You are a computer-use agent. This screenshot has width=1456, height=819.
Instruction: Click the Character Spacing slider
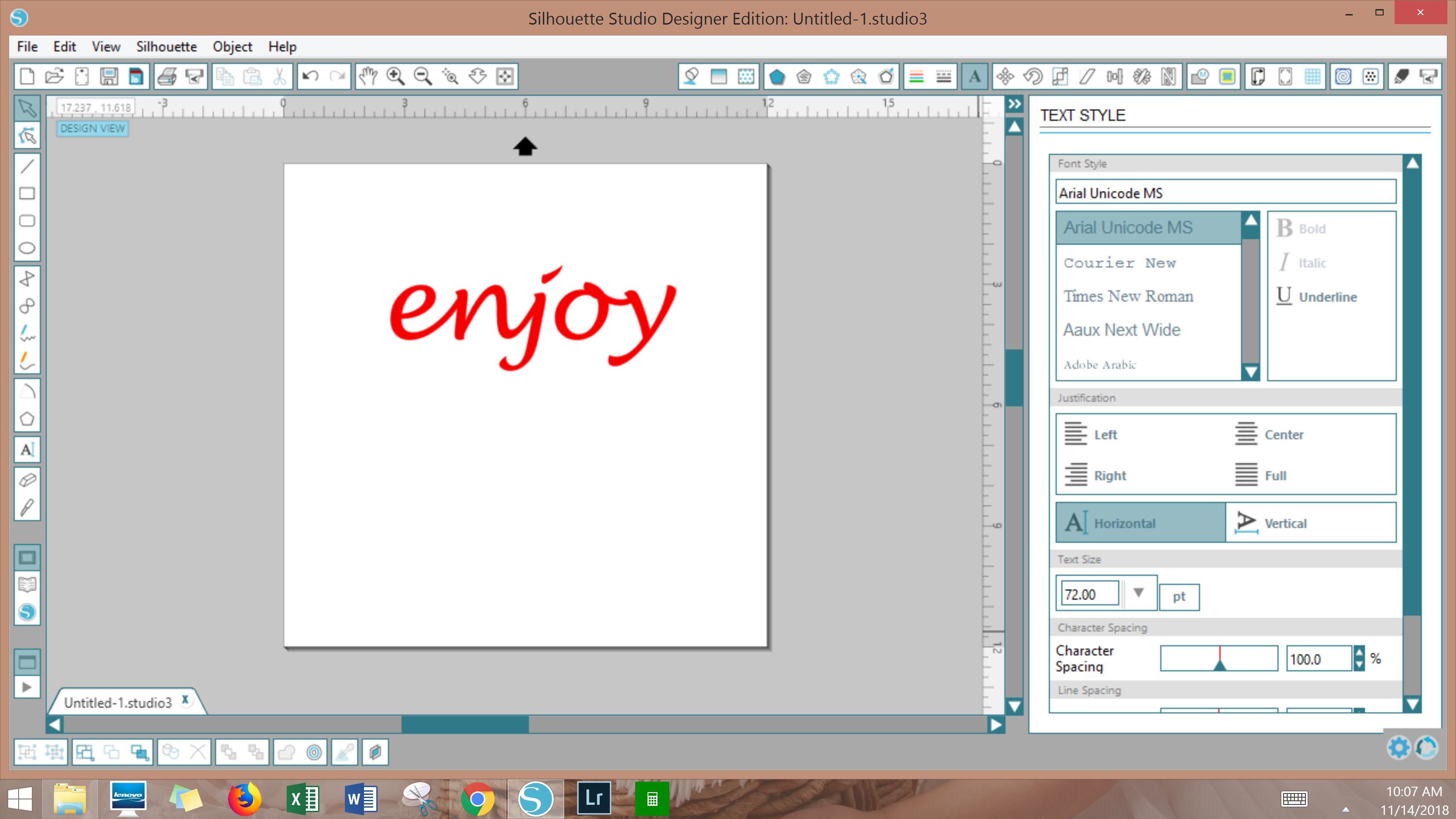pyautogui.click(x=1218, y=658)
